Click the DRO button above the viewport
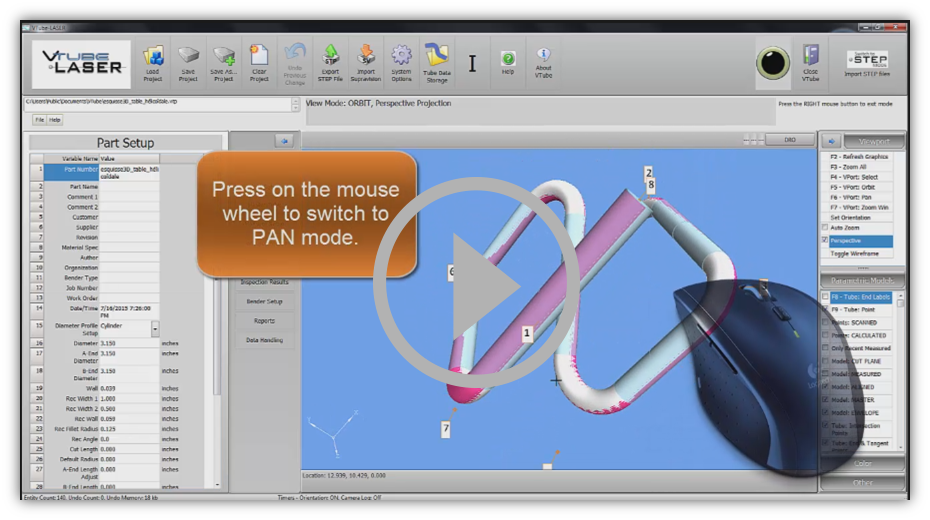Image resolution: width=930 pixels, height=520 pixels. [x=789, y=141]
